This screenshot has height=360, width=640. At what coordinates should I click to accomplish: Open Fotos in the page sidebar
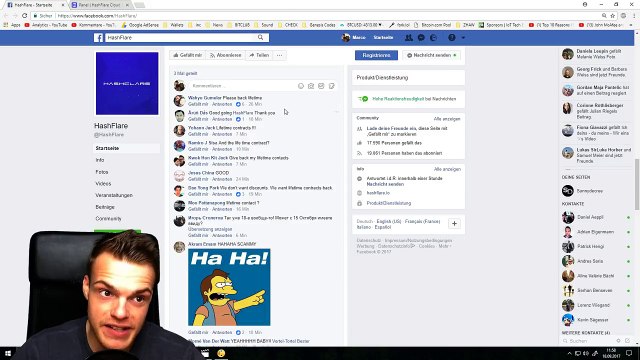[102, 172]
